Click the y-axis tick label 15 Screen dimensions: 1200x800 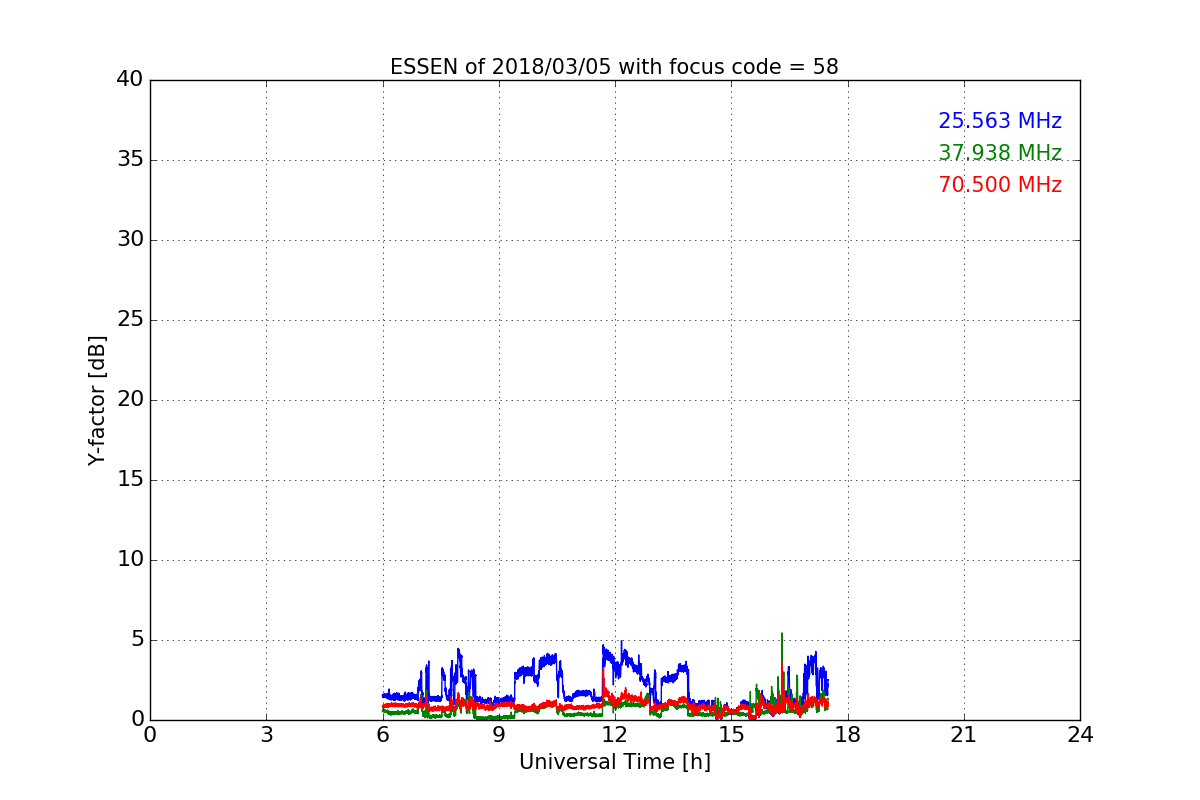click(130, 480)
